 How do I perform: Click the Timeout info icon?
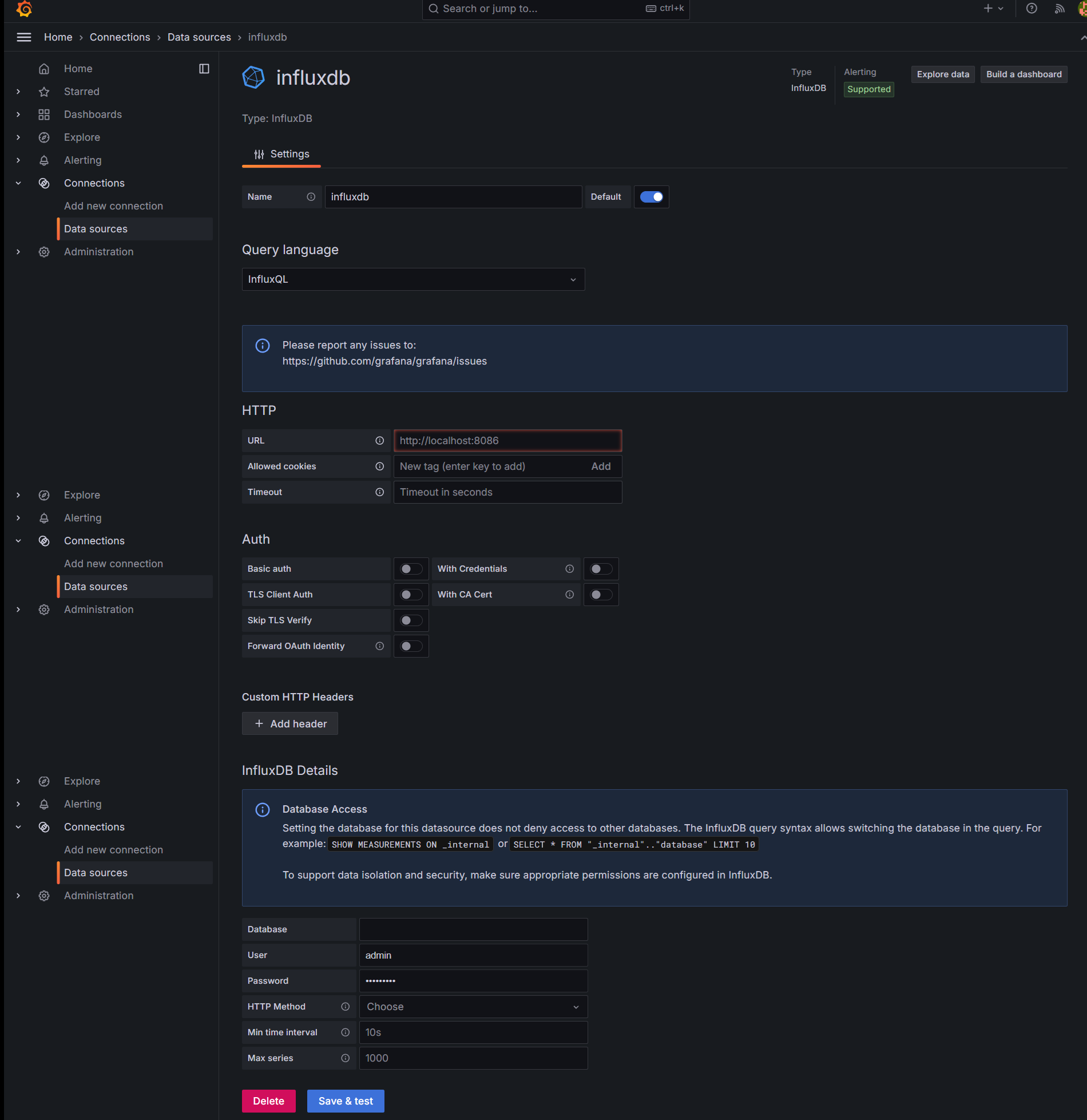tap(380, 492)
